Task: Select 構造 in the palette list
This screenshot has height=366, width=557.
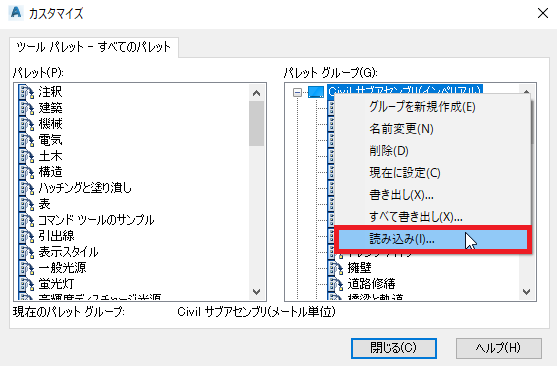Action: 50,172
